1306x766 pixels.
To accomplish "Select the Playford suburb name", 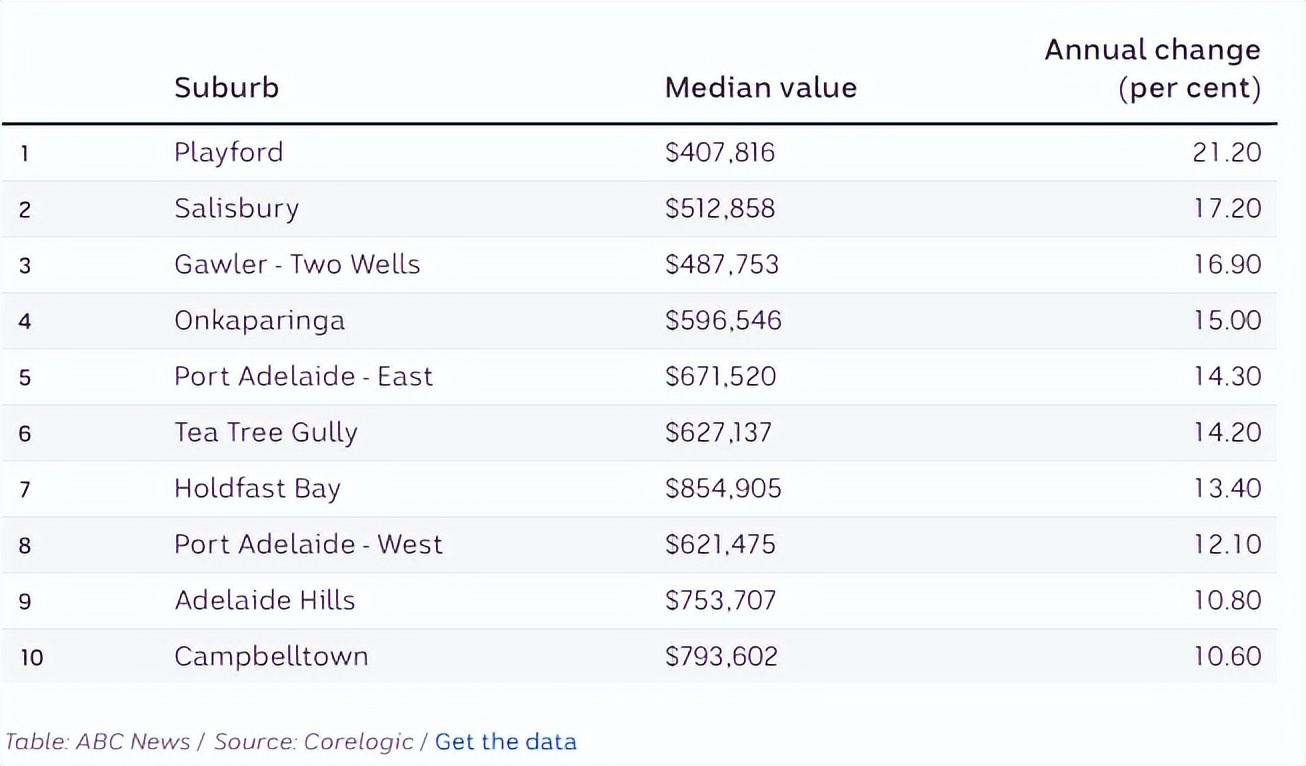I will pyautogui.click(x=228, y=152).
